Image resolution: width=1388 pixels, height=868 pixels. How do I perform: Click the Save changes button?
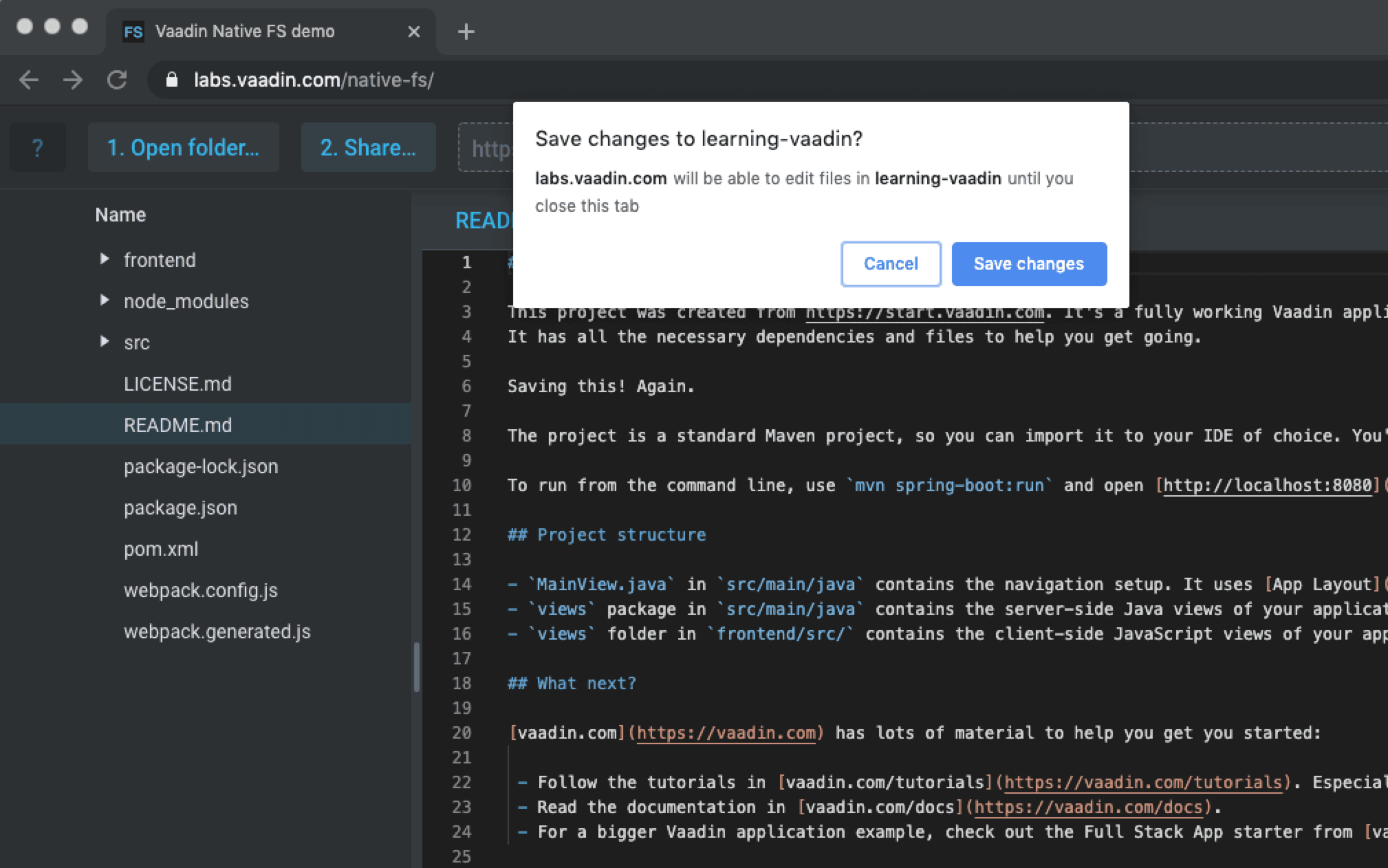coord(1029,264)
